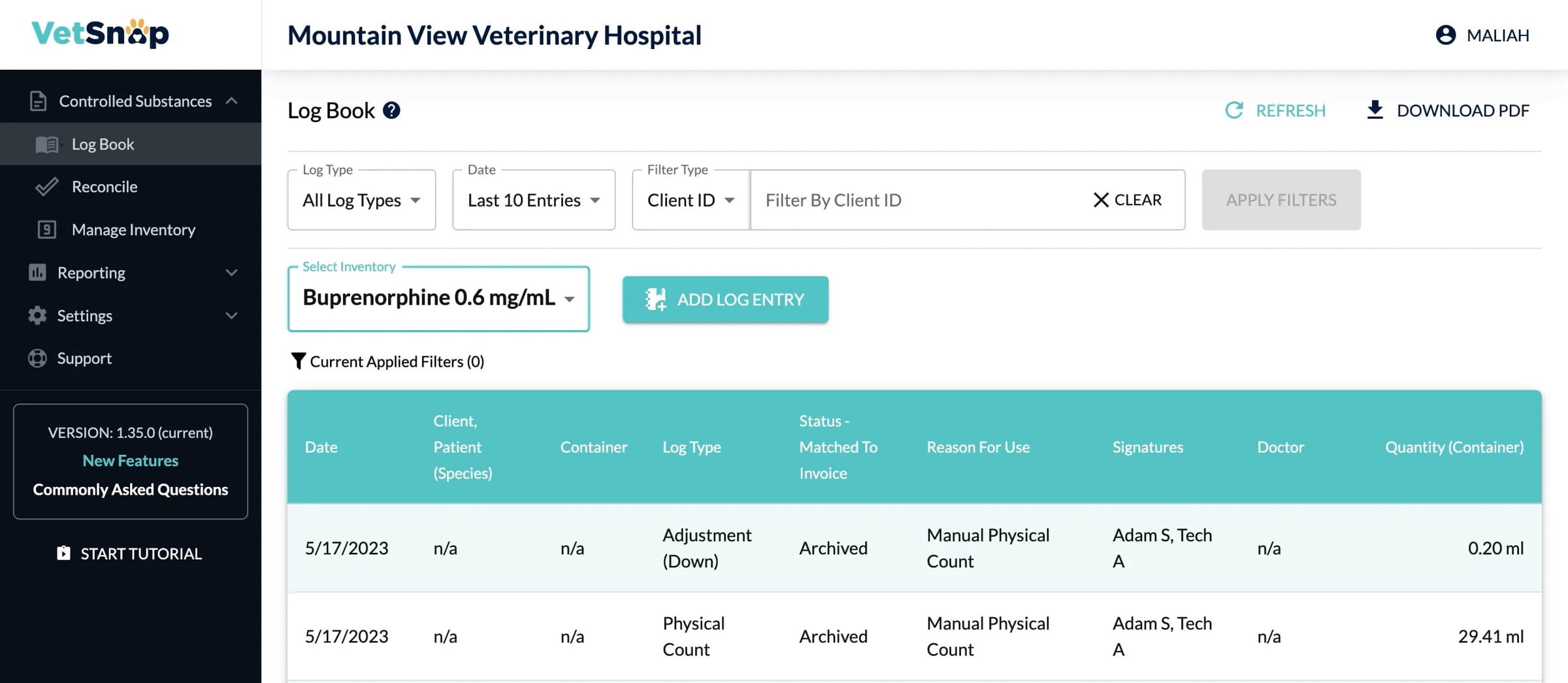Click the Refresh icon

pos(1233,110)
